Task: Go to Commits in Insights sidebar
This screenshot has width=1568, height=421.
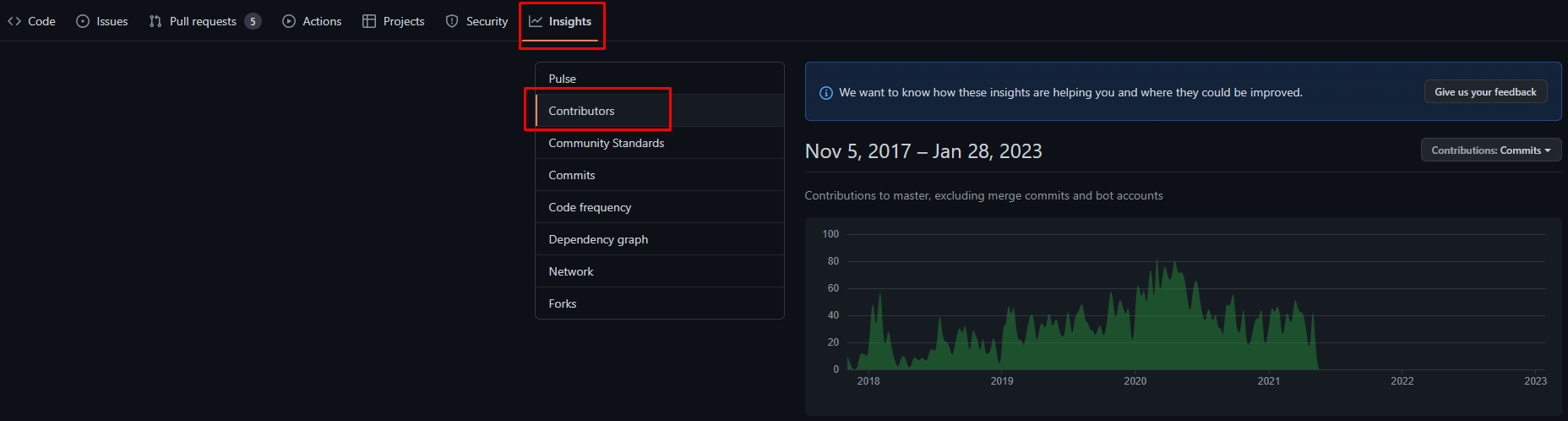Action: (572, 175)
